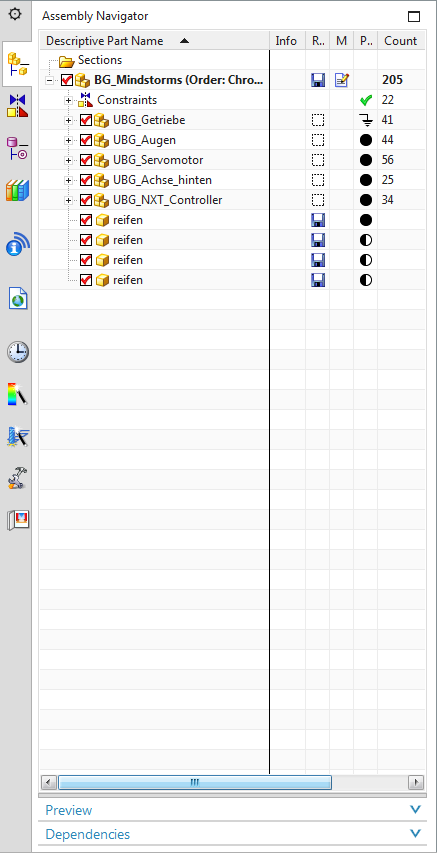Click the horizontal scrollbar thumb

pyautogui.click(x=195, y=782)
